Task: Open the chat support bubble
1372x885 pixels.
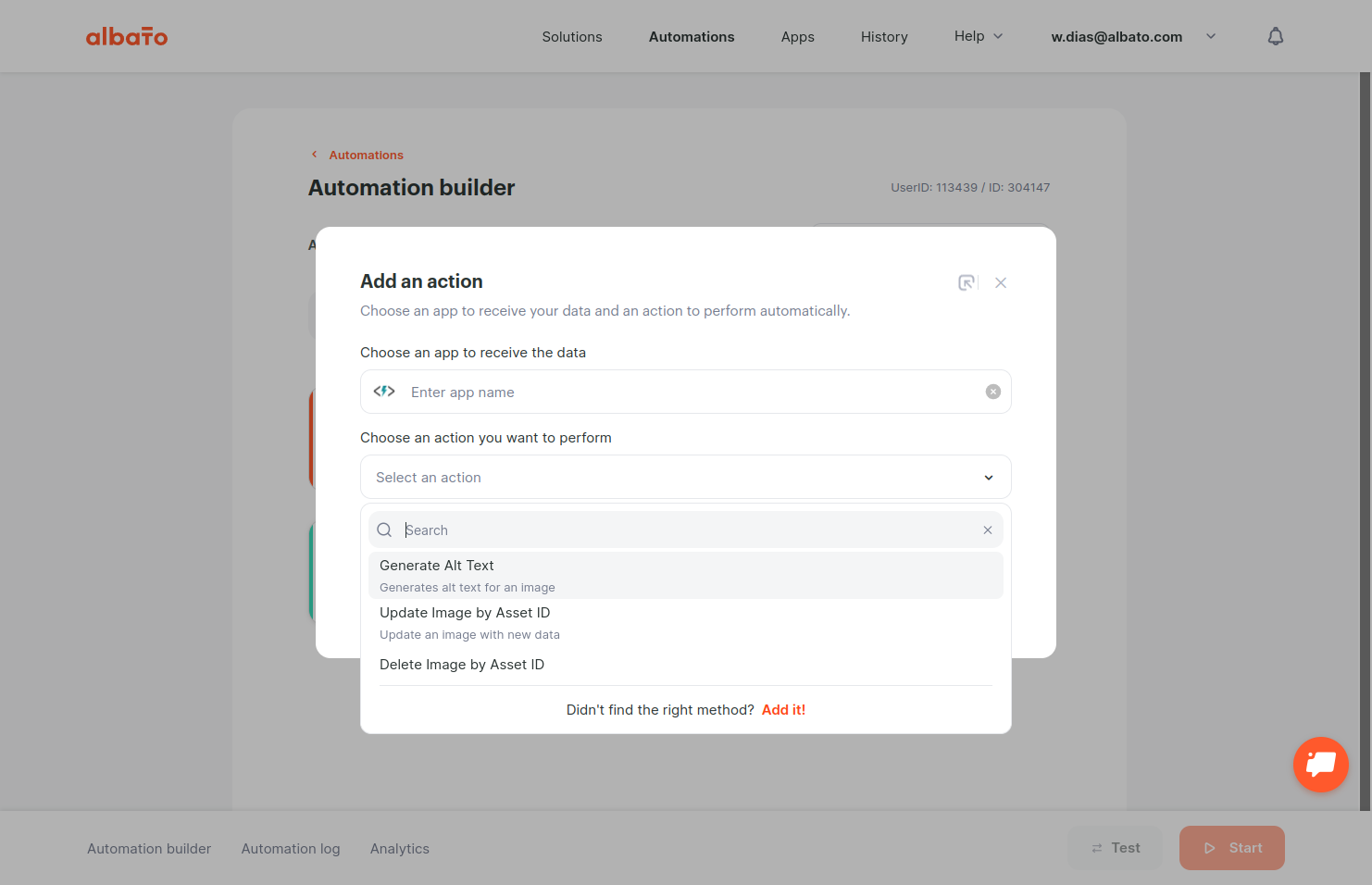Action: pyautogui.click(x=1321, y=765)
